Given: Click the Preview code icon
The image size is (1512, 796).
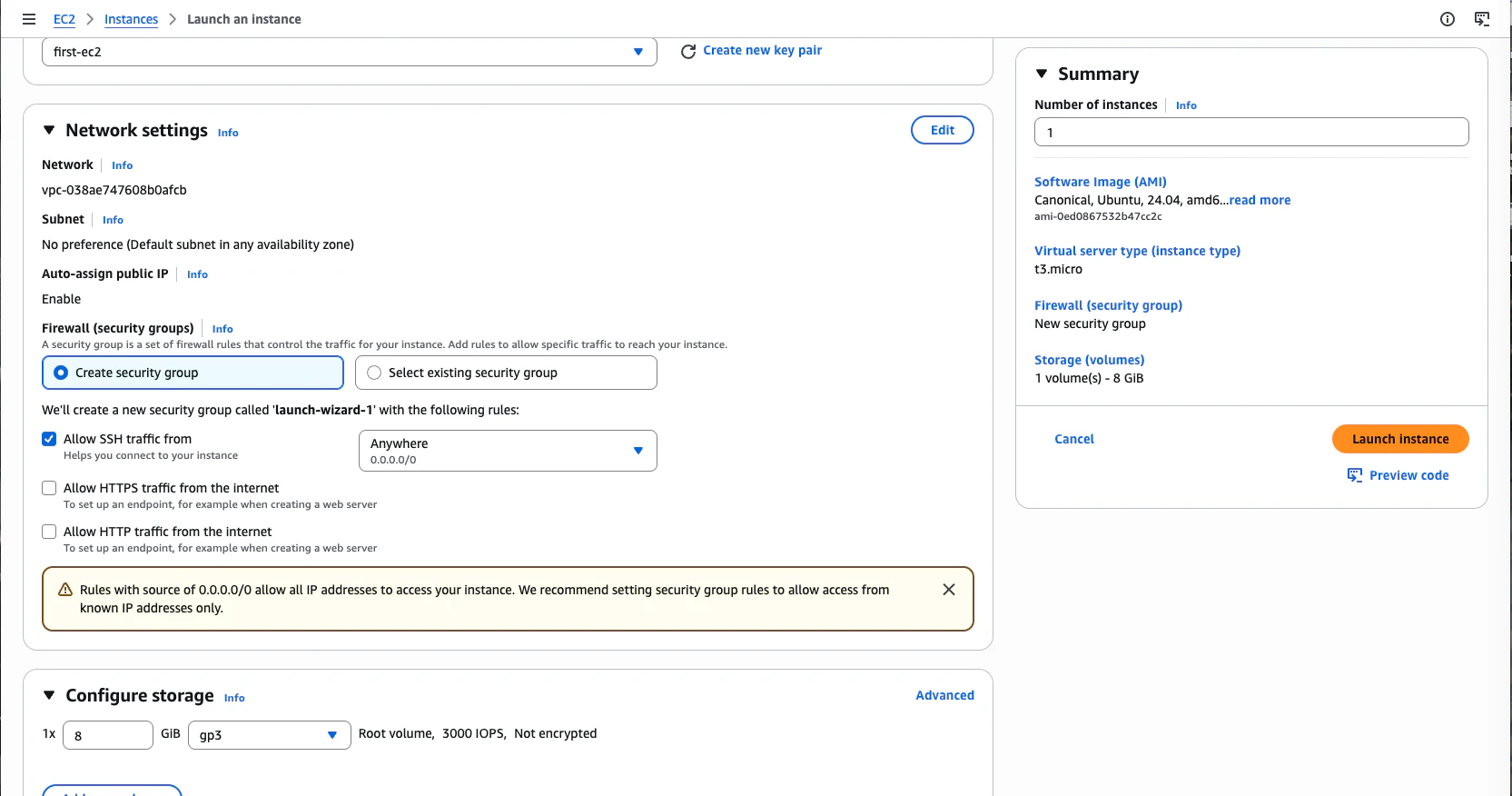Looking at the screenshot, I should [x=1355, y=475].
